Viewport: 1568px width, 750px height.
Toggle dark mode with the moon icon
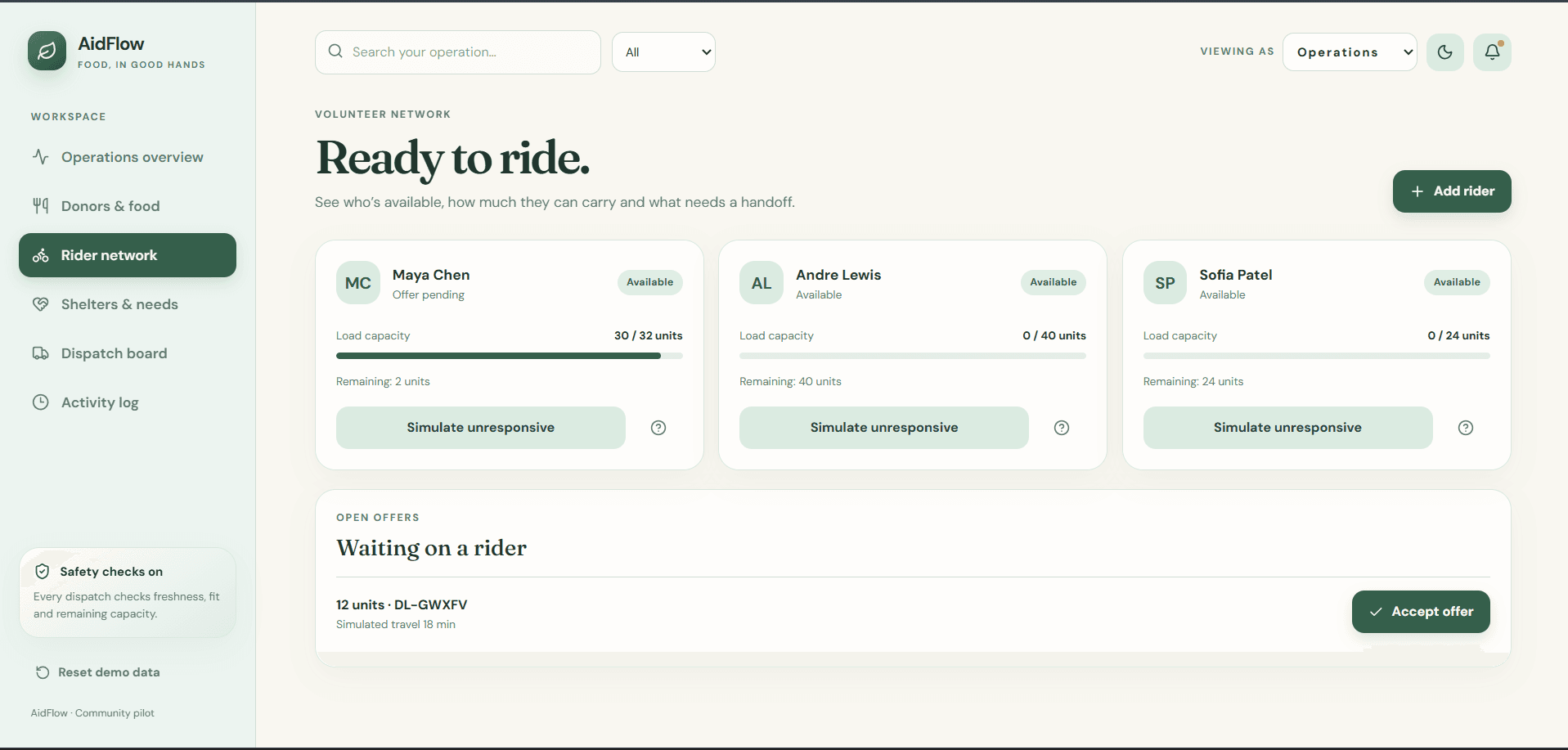(1444, 52)
